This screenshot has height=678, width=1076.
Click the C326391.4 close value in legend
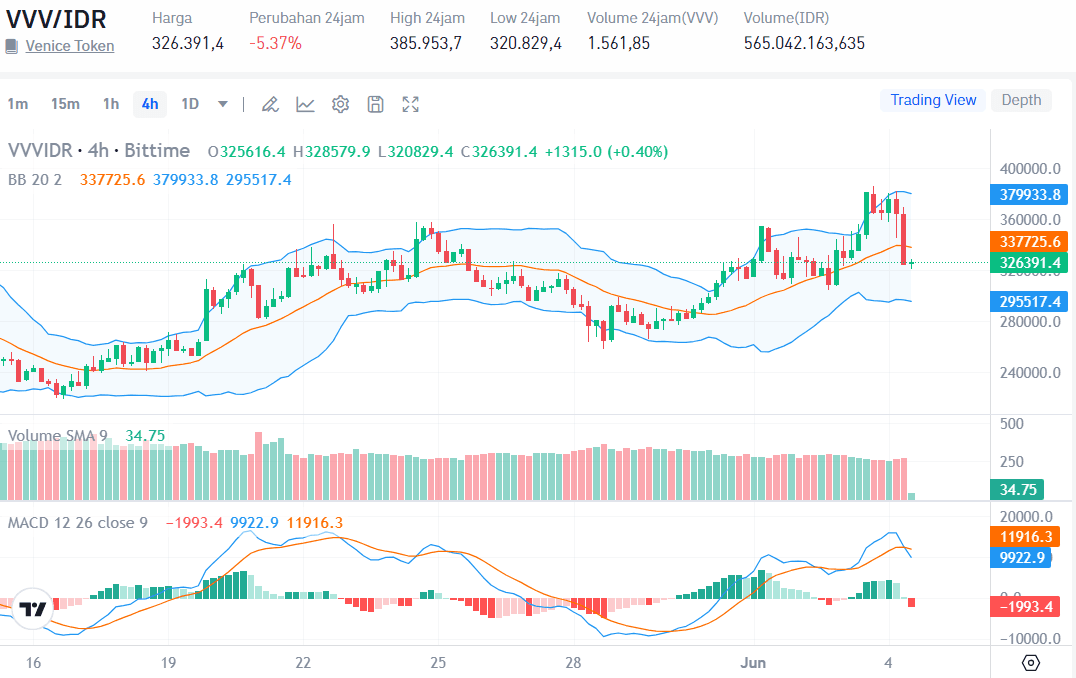(x=499, y=152)
